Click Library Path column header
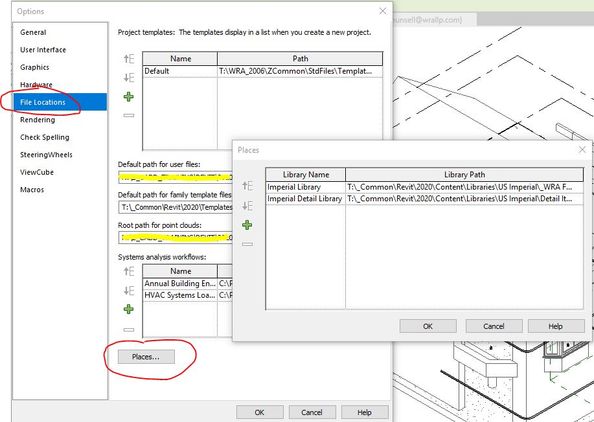The height and width of the screenshot is (422, 594). (x=464, y=175)
